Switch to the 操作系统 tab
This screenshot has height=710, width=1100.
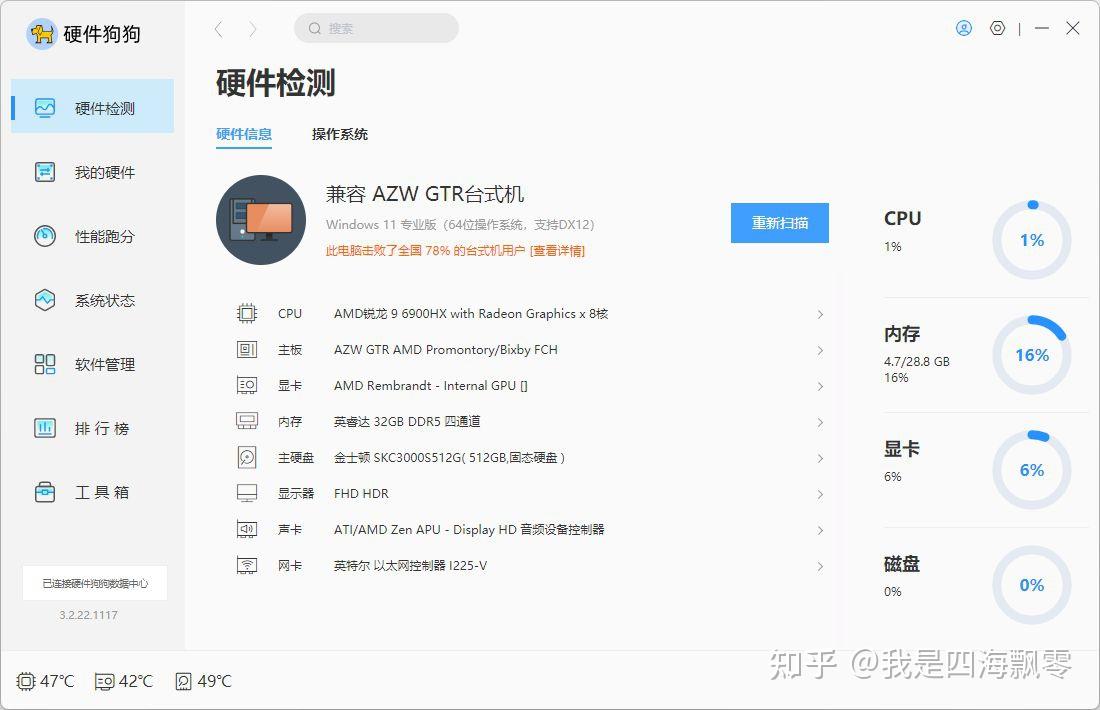point(340,133)
